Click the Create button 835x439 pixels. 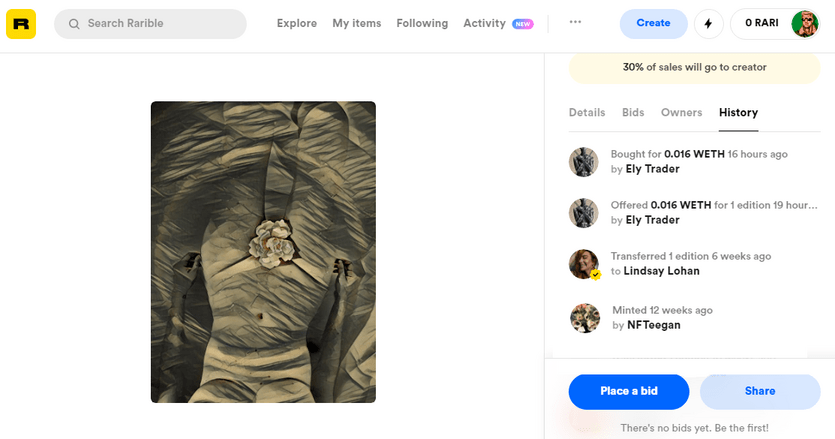pos(653,23)
